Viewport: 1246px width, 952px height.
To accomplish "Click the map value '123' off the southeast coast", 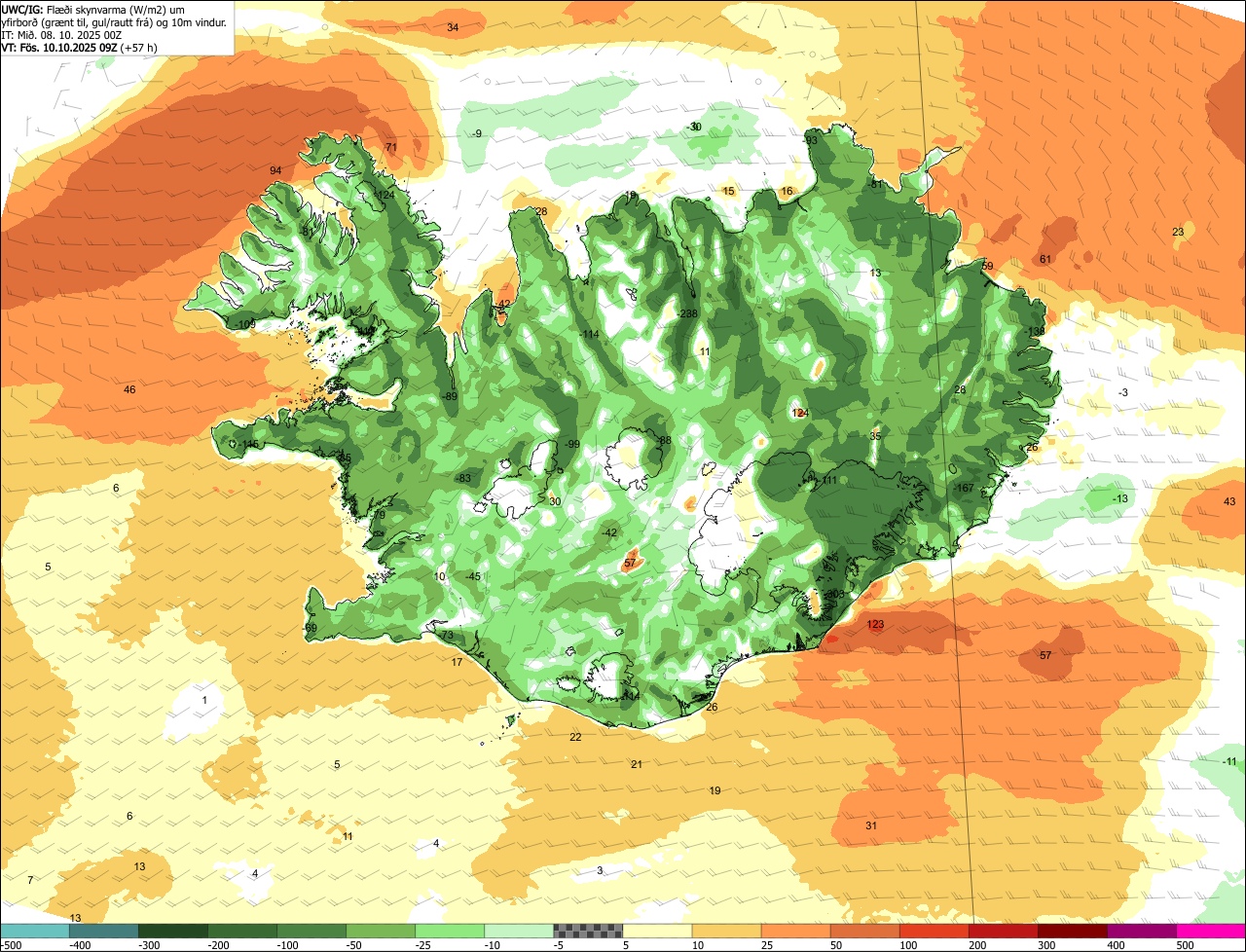I will pos(875,625).
